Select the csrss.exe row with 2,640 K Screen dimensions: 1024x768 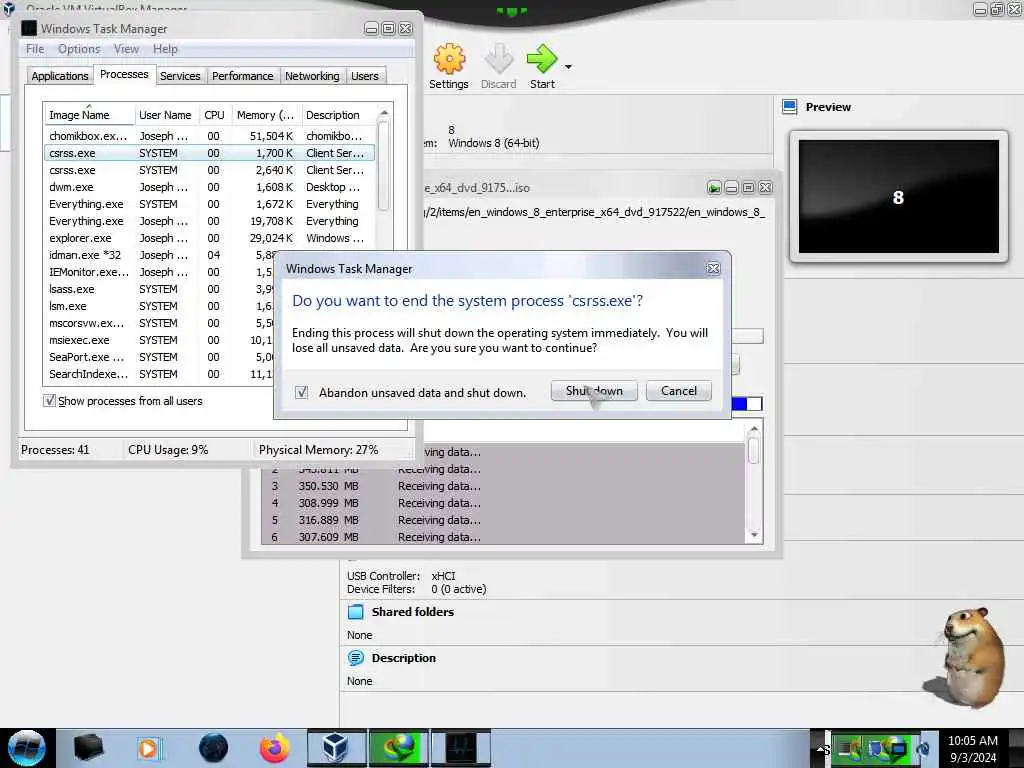point(209,170)
